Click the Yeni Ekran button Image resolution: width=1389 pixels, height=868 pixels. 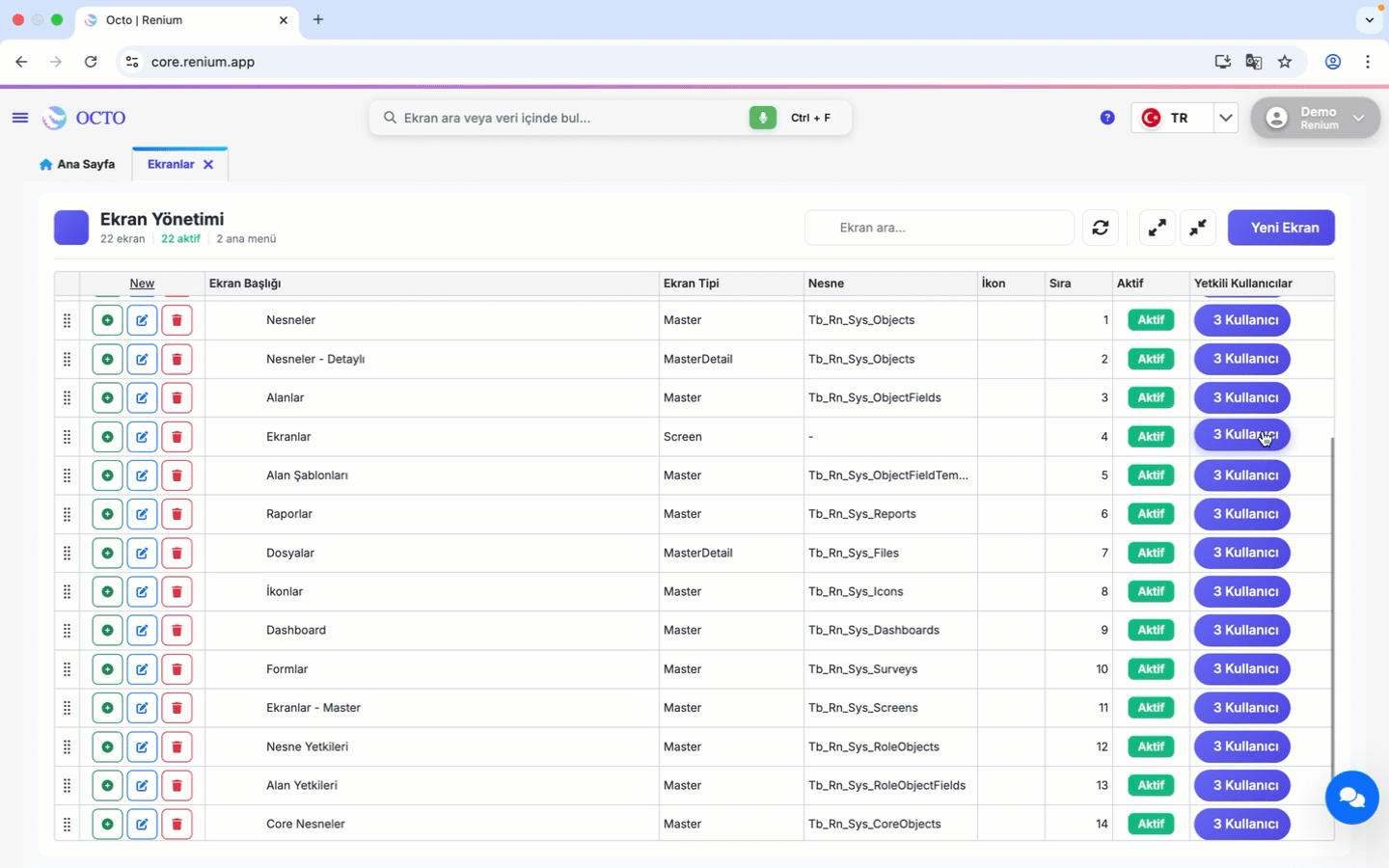coord(1281,228)
